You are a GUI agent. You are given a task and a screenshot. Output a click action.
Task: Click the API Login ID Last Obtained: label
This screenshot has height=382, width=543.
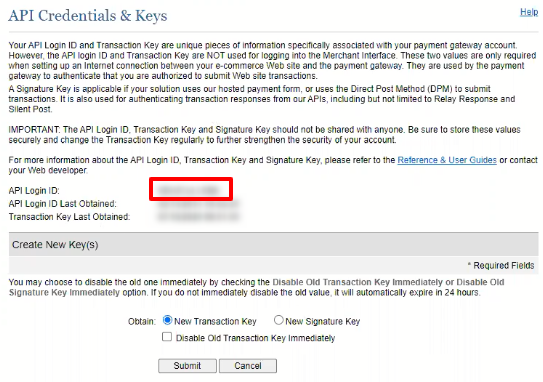pyautogui.click(x=63, y=204)
